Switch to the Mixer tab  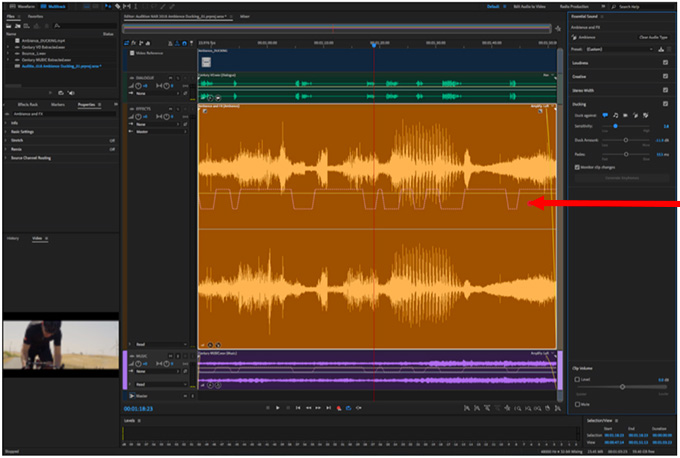pyautogui.click(x=245, y=16)
